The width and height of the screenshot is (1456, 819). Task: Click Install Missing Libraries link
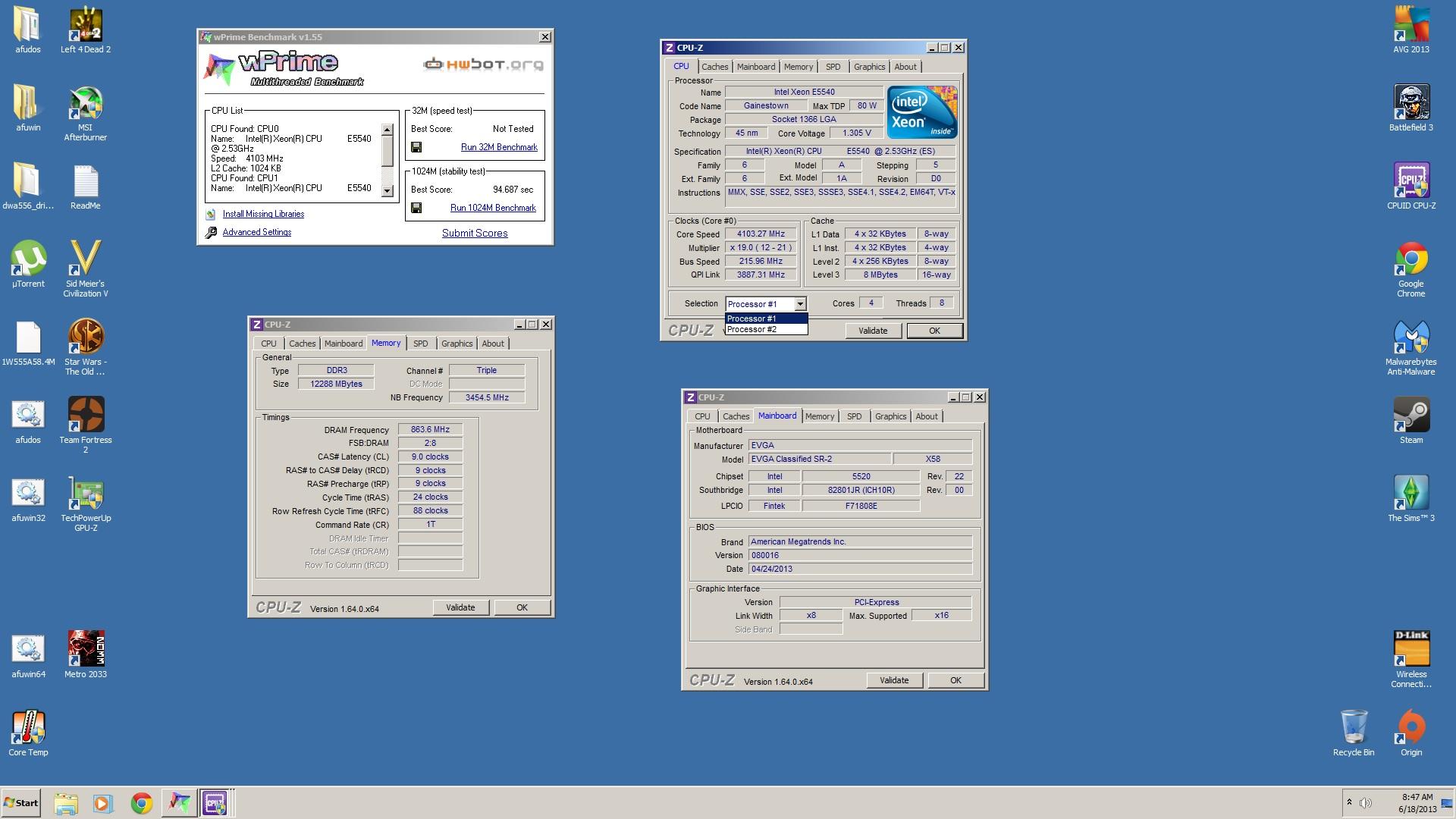(263, 214)
